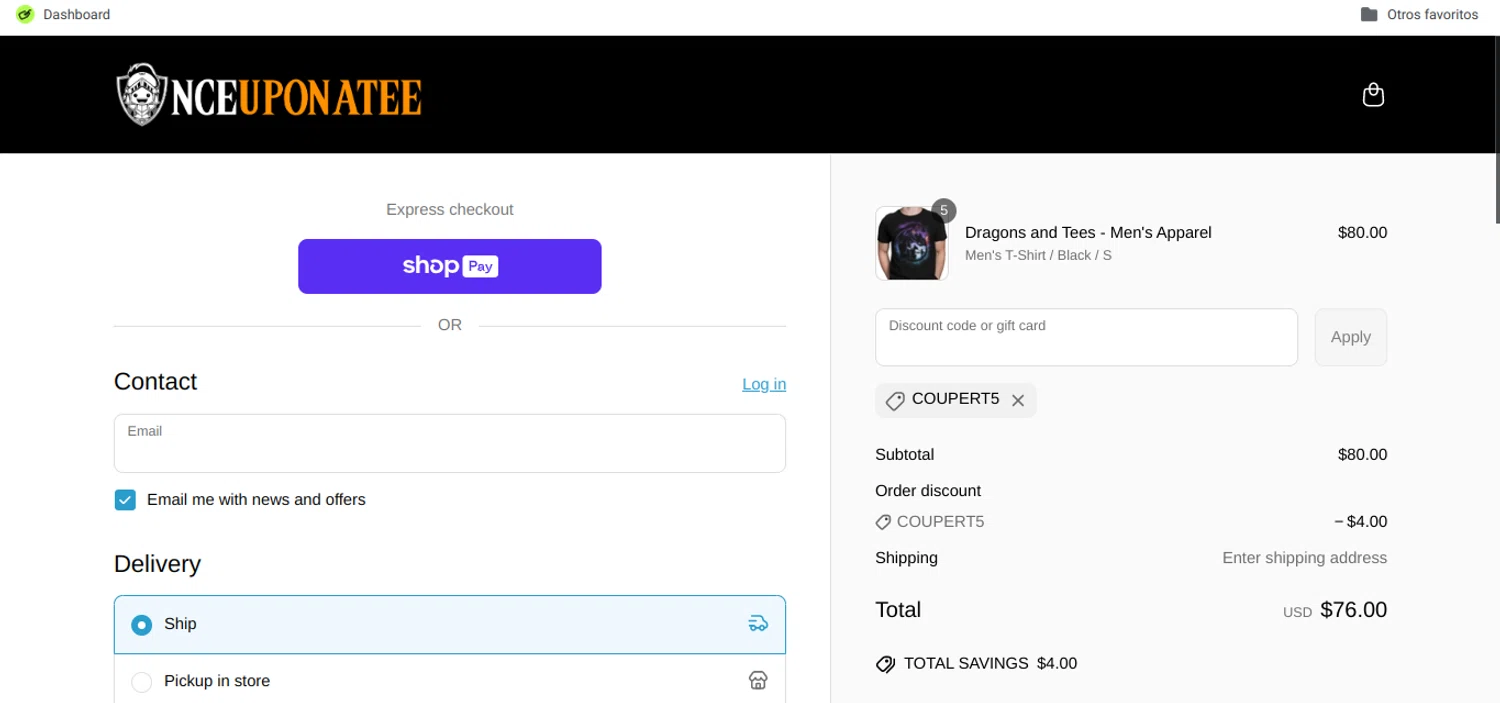Viewport: 1500px width, 703px height.
Task: Click the total savings tag icon
Action: click(x=885, y=664)
